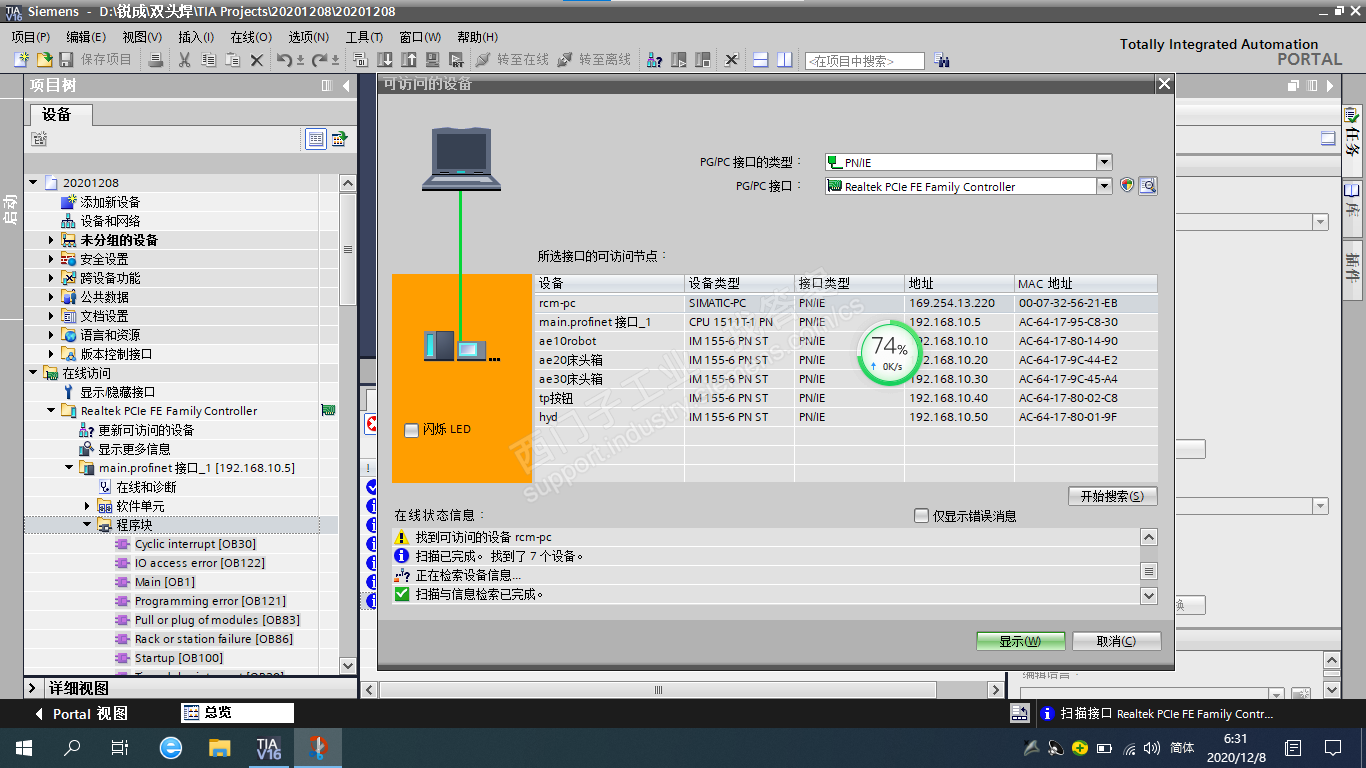The height and width of the screenshot is (768, 1366).
Task: Open the Windows notification center
Action: click(1333, 747)
